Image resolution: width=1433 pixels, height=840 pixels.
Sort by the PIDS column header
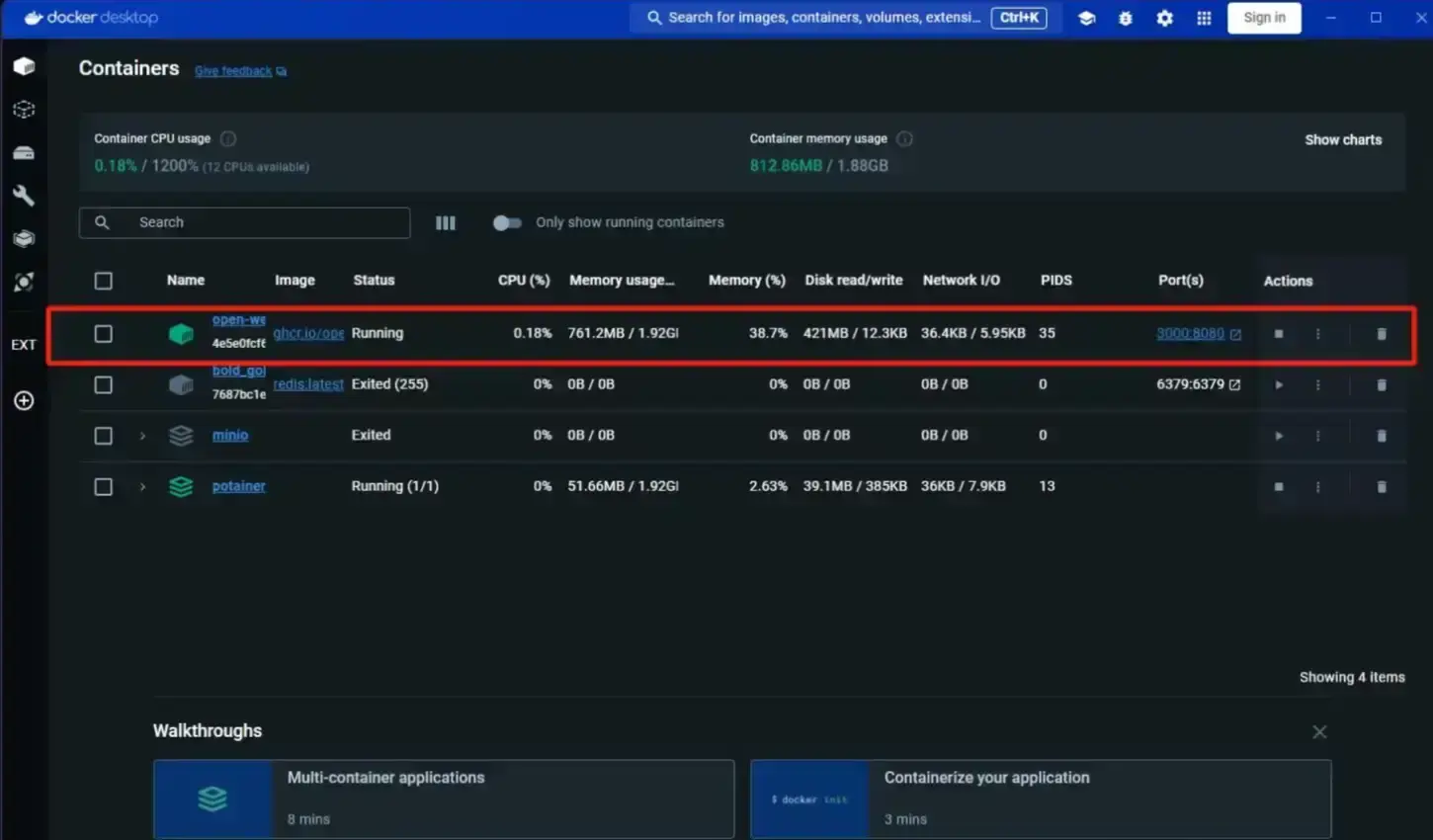click(x=1056, y=281)
